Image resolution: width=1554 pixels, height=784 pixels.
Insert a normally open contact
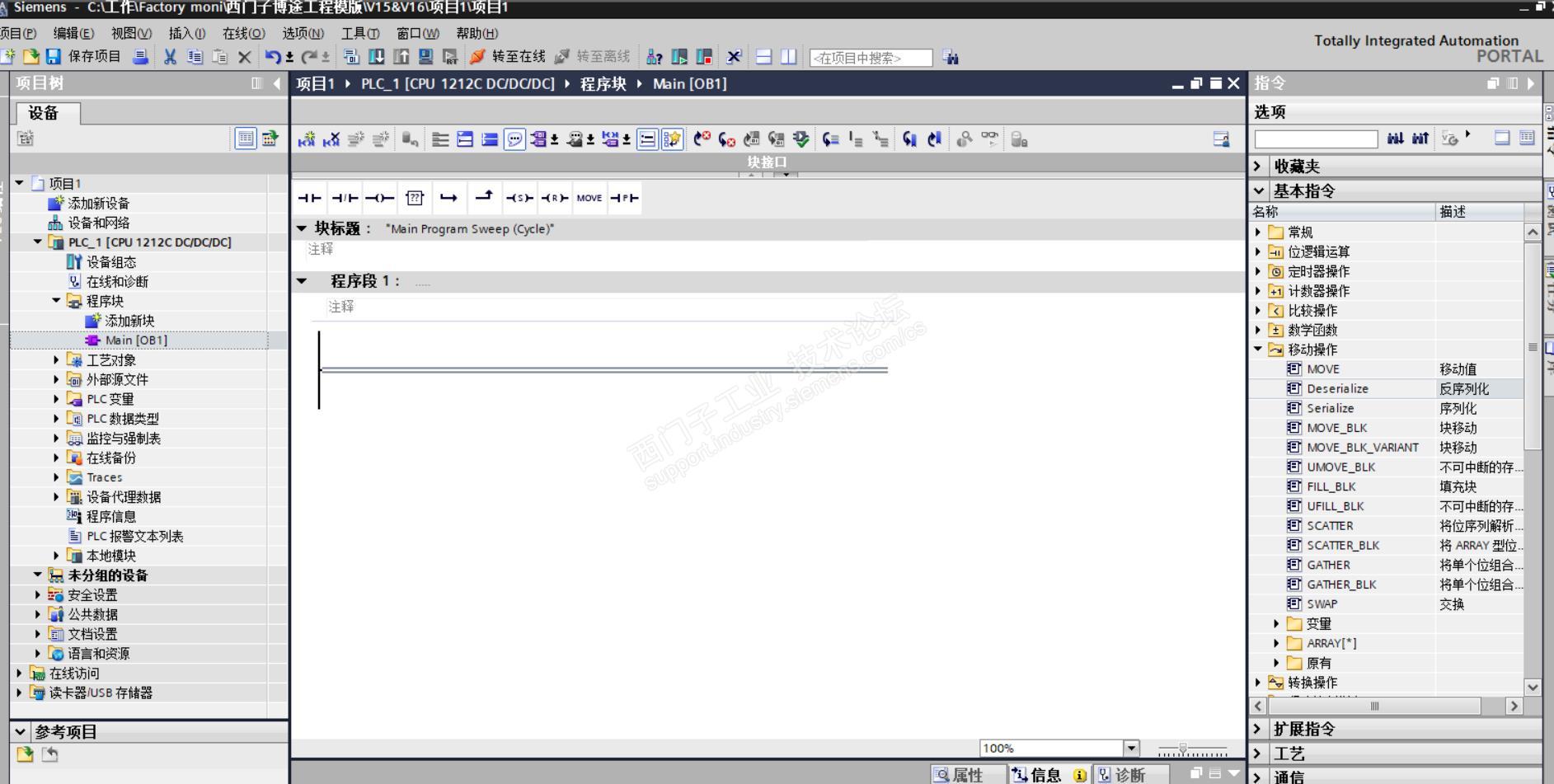[310, 198]
